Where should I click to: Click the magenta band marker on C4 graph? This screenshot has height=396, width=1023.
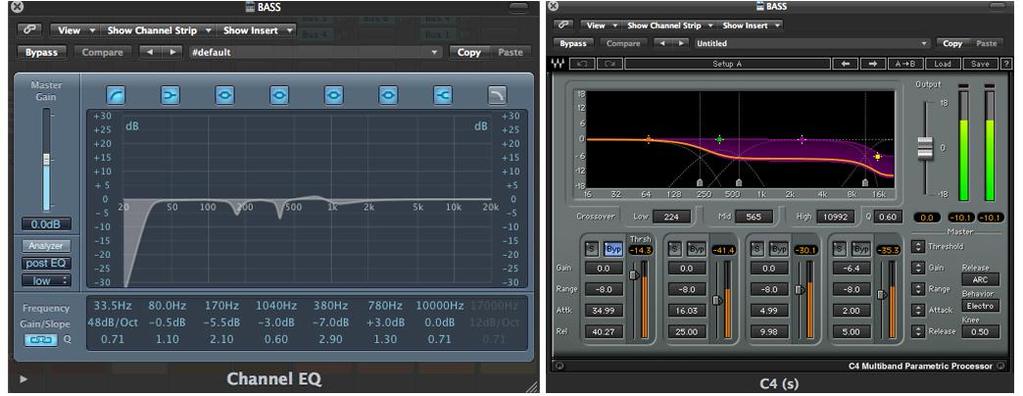pos(802,139)
